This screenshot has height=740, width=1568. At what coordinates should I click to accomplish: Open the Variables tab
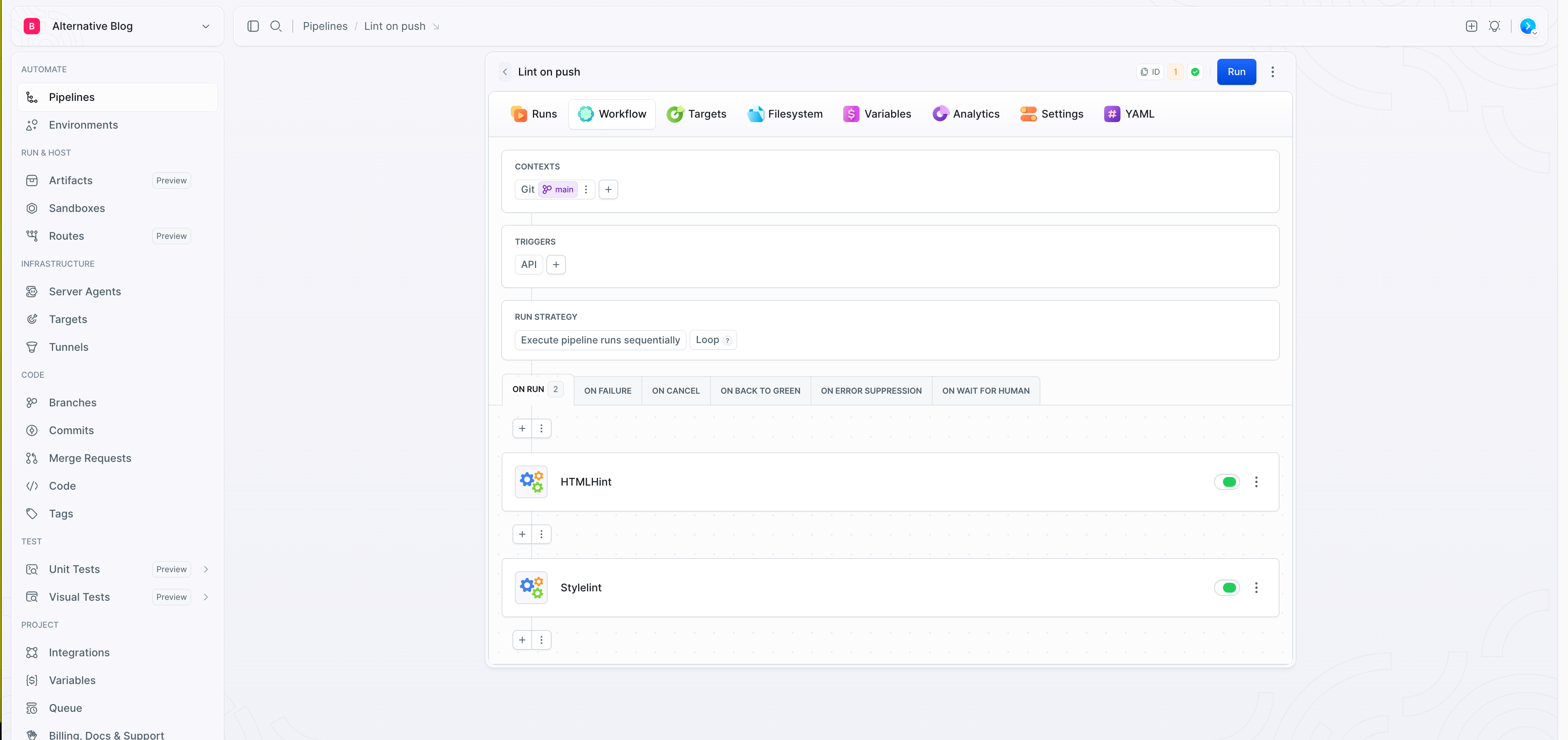(x=877, y=114)
